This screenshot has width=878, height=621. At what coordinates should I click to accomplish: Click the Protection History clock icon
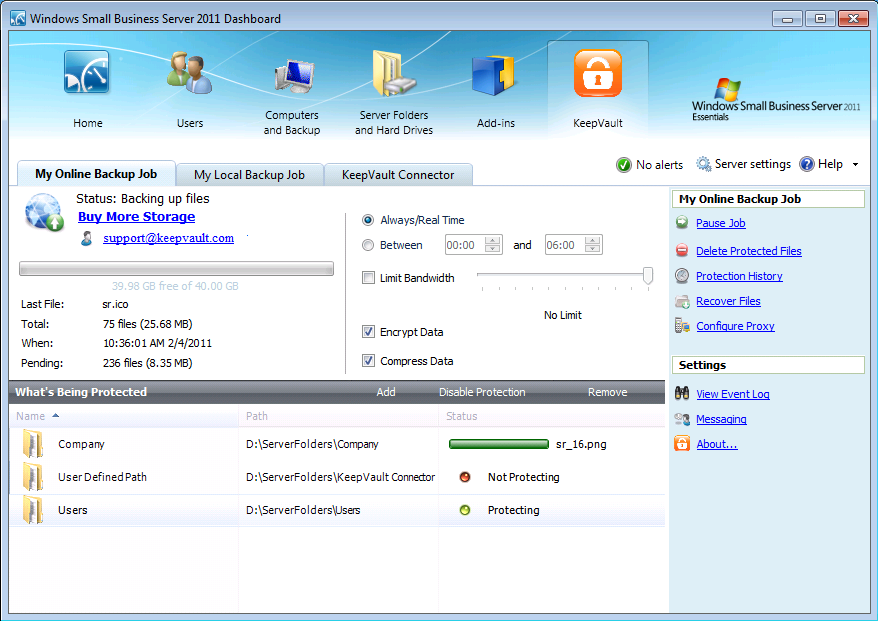pos(682,276)
